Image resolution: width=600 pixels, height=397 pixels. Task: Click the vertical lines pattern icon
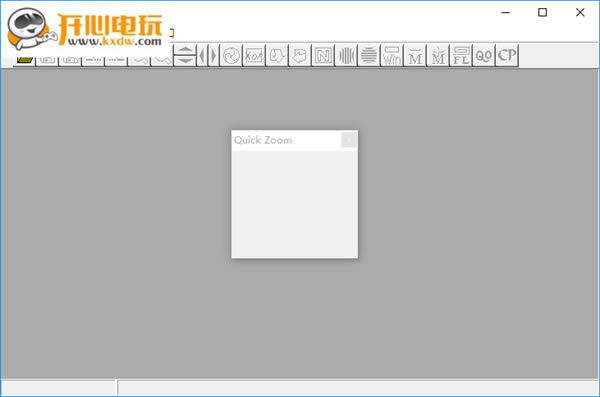click(x=346, y=56)
